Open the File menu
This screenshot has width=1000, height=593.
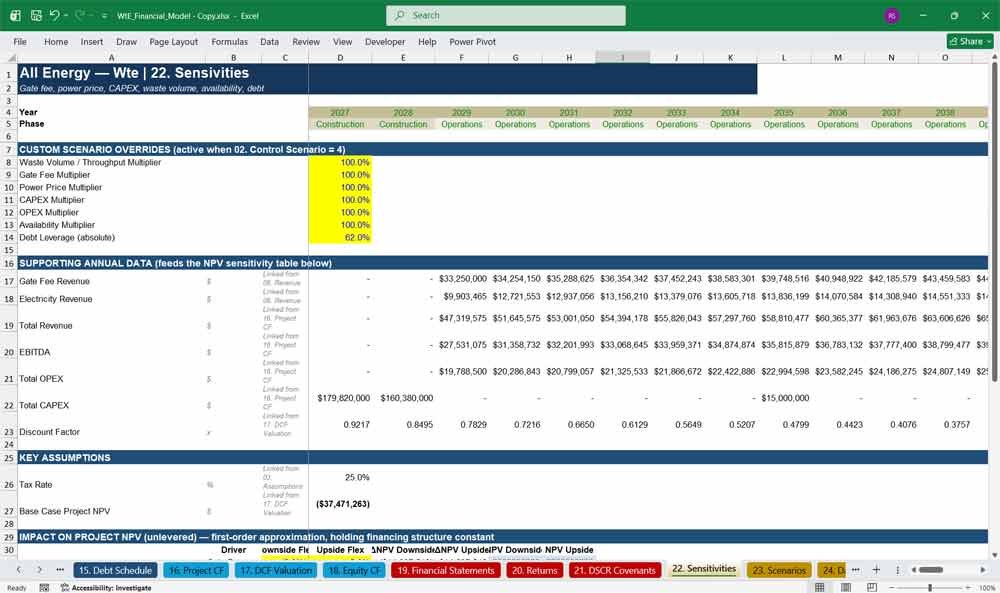[20, 41]
